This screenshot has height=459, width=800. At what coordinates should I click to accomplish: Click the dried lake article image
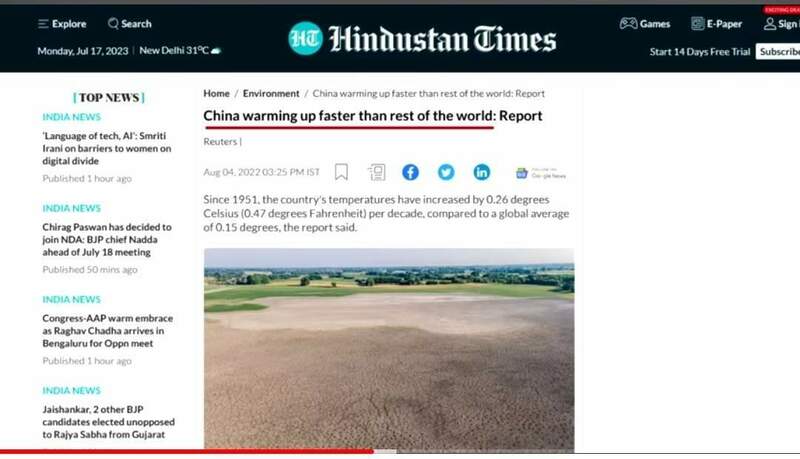point(389,349)
